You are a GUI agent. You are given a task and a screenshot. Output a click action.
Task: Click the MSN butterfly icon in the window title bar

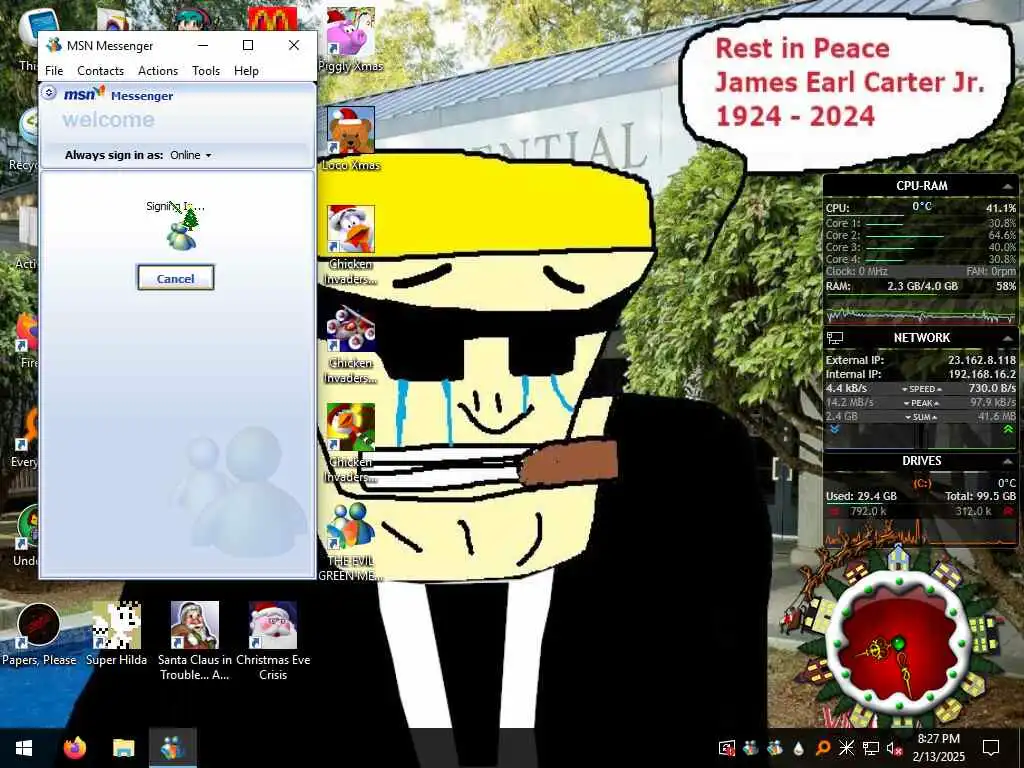click(54, 46)
